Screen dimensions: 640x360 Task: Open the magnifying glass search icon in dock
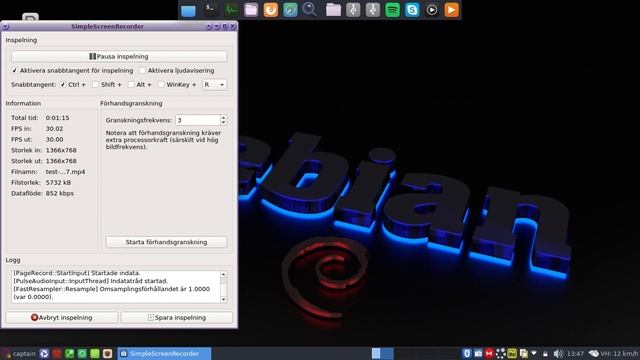309,9
